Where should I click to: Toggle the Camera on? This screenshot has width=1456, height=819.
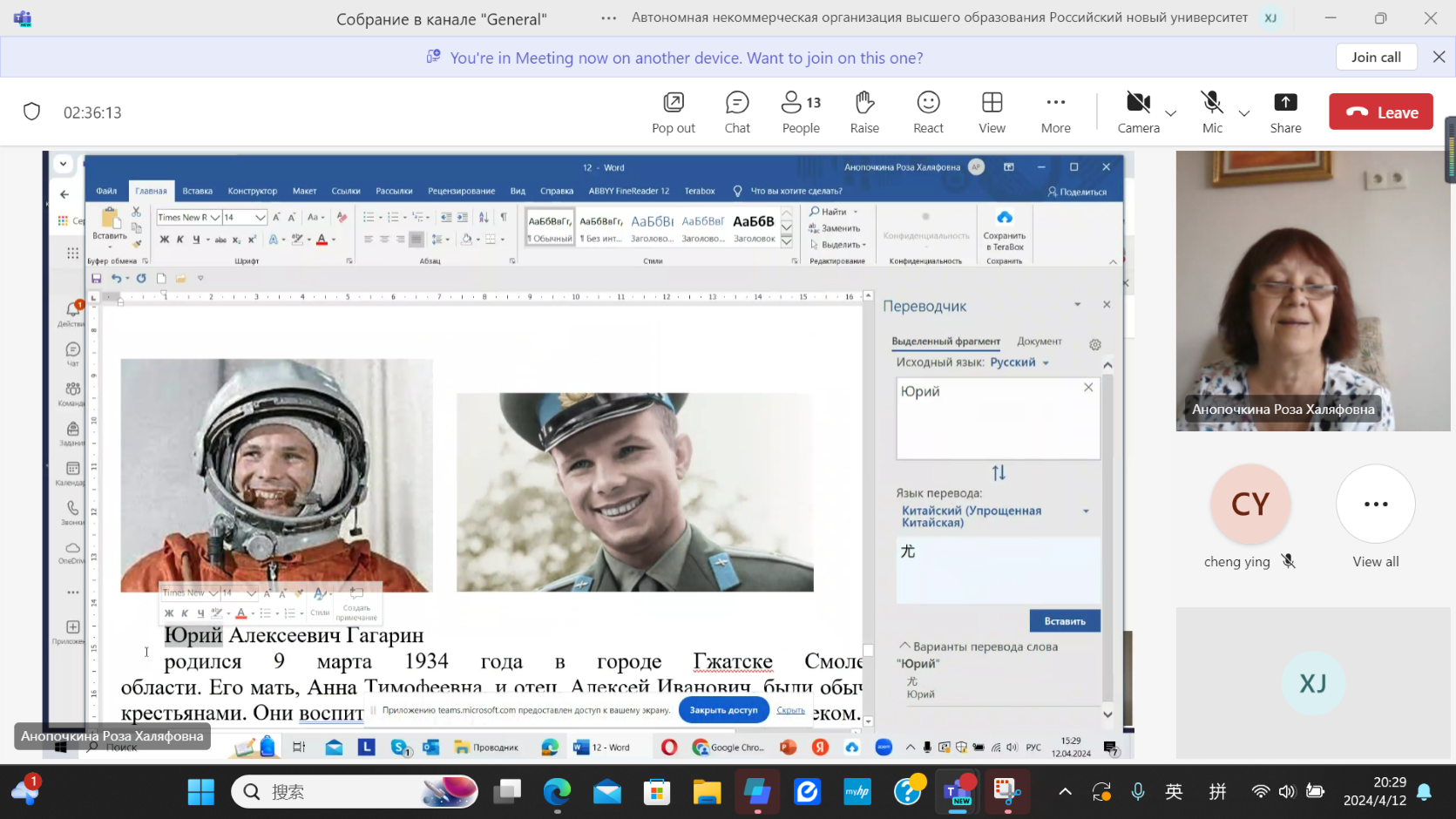[1137, 112]
